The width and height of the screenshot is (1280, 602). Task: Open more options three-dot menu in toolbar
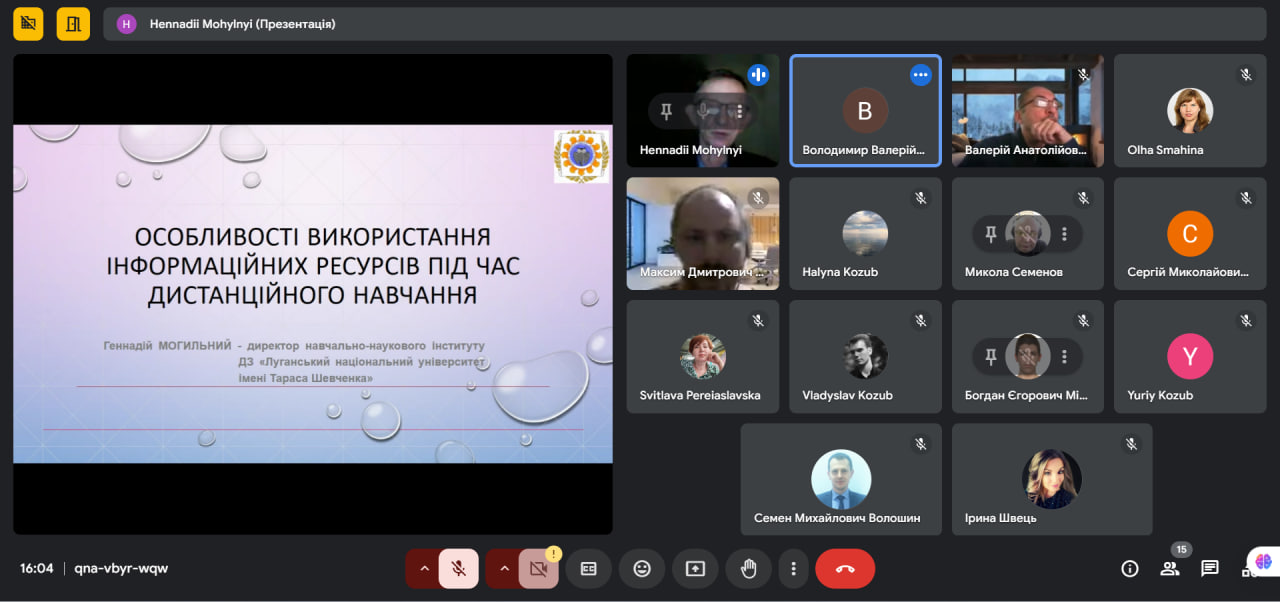[793, 568]
